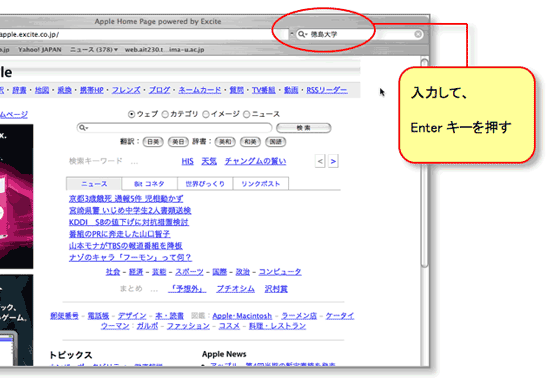Open the 社会 news category link

pos(113,272)
